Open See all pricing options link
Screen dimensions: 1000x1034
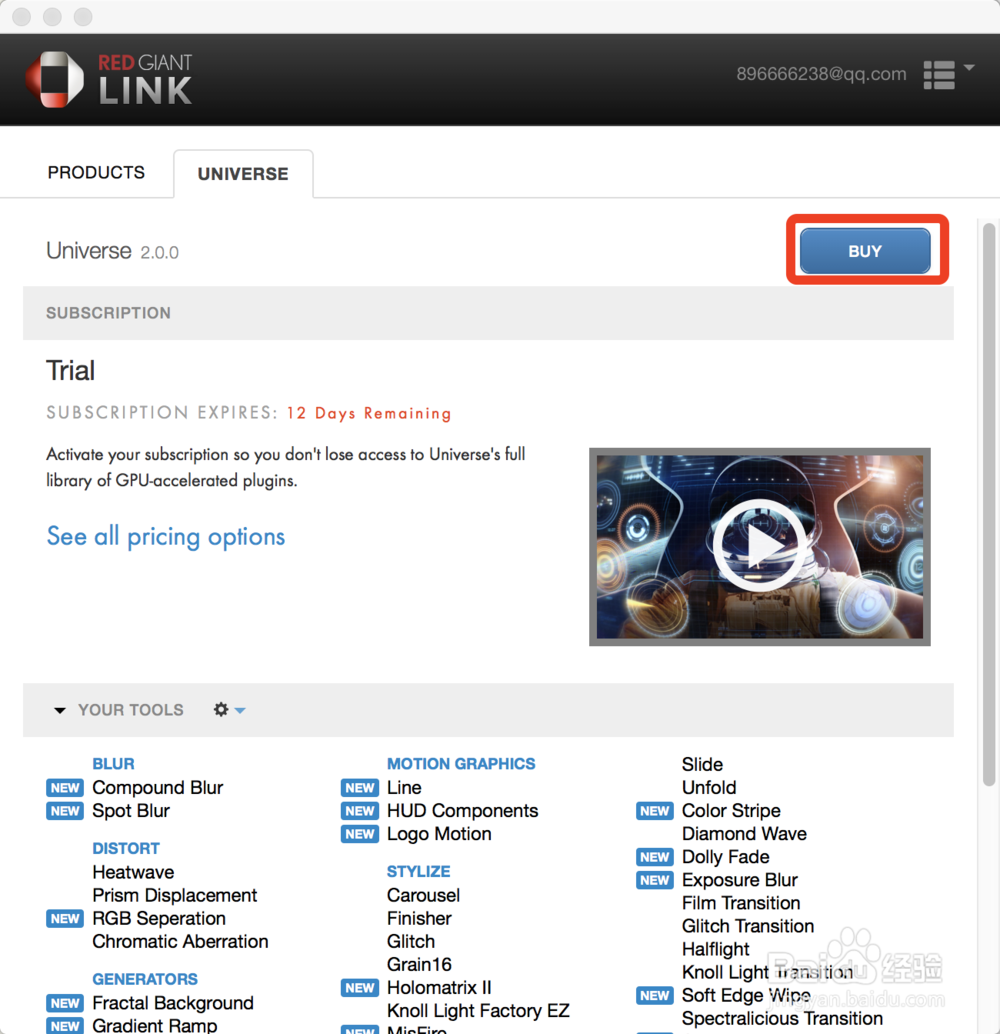[166, 537]
